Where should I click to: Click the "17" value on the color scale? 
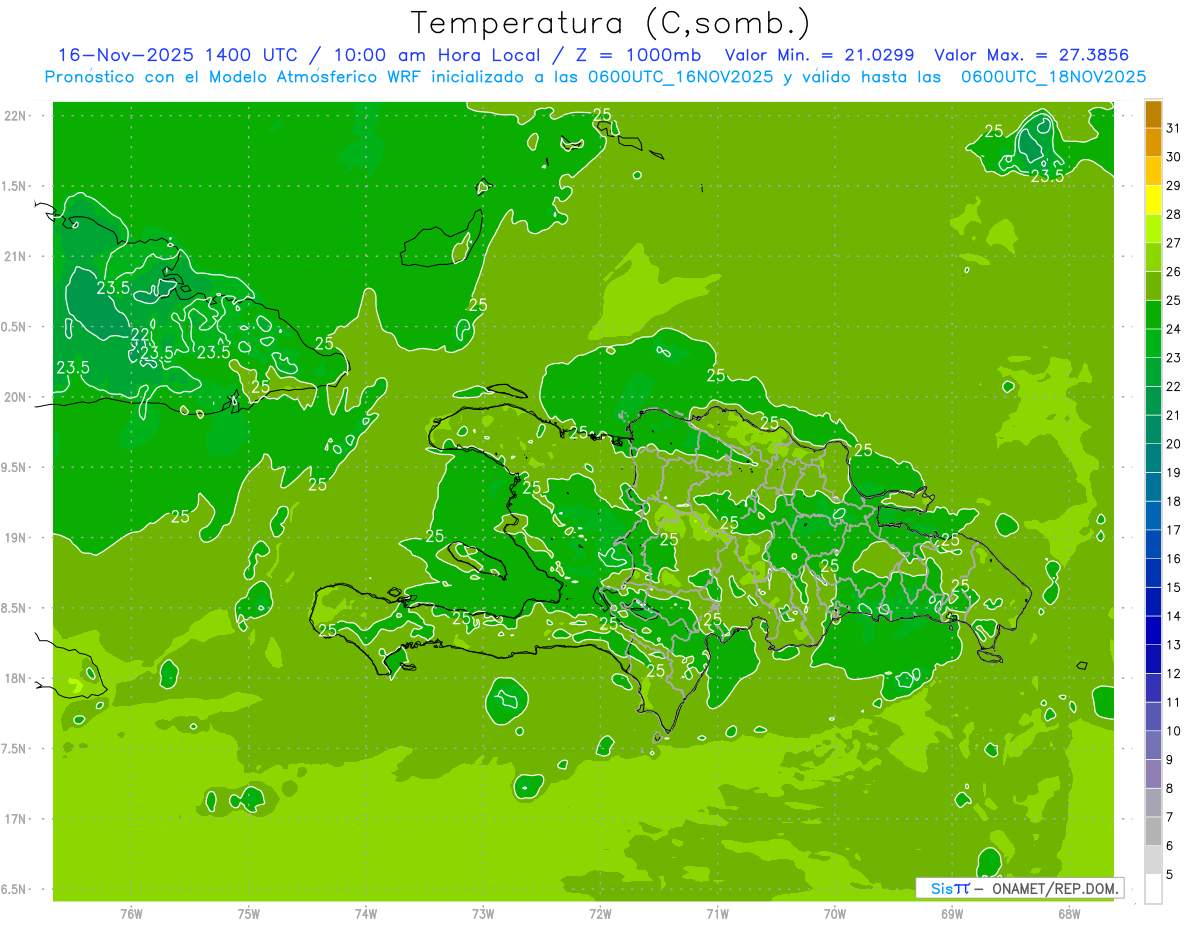tap(1174, 530)
